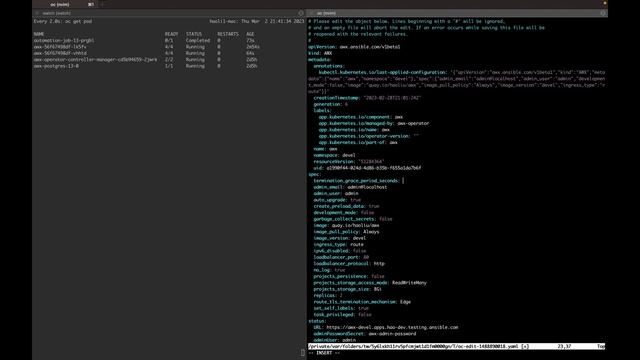The width and height of the screenshot is (640, 360).
Task: Click the 'labels:' key
Action: [322, 111]
